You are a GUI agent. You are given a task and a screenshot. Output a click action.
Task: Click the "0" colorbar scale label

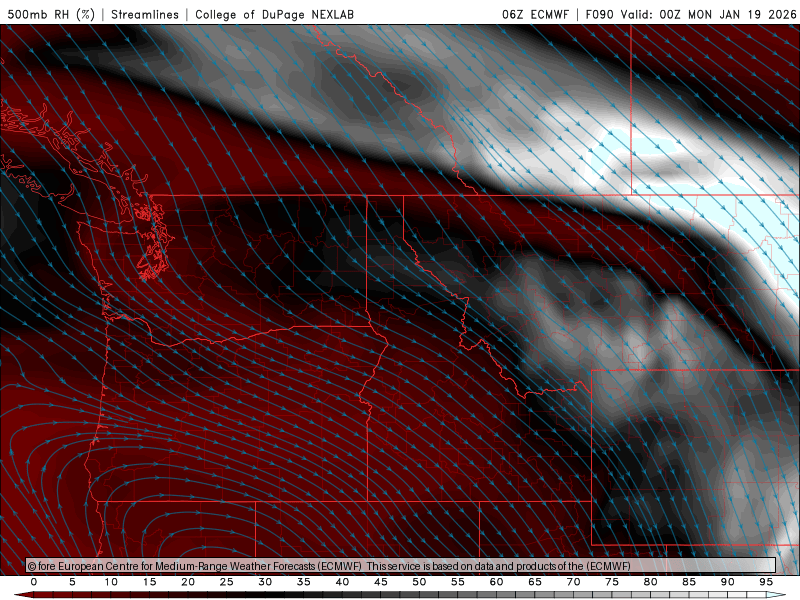click(x=34, y=582)
